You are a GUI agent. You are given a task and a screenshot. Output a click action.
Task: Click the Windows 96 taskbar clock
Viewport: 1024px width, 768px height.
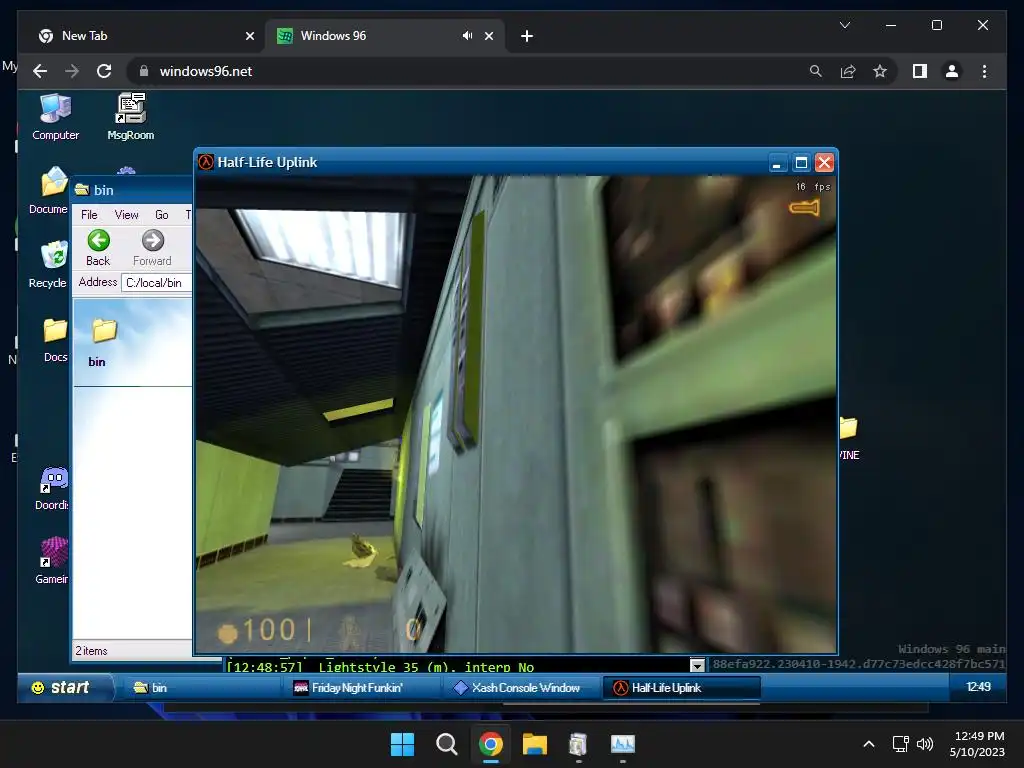(978, 687)
